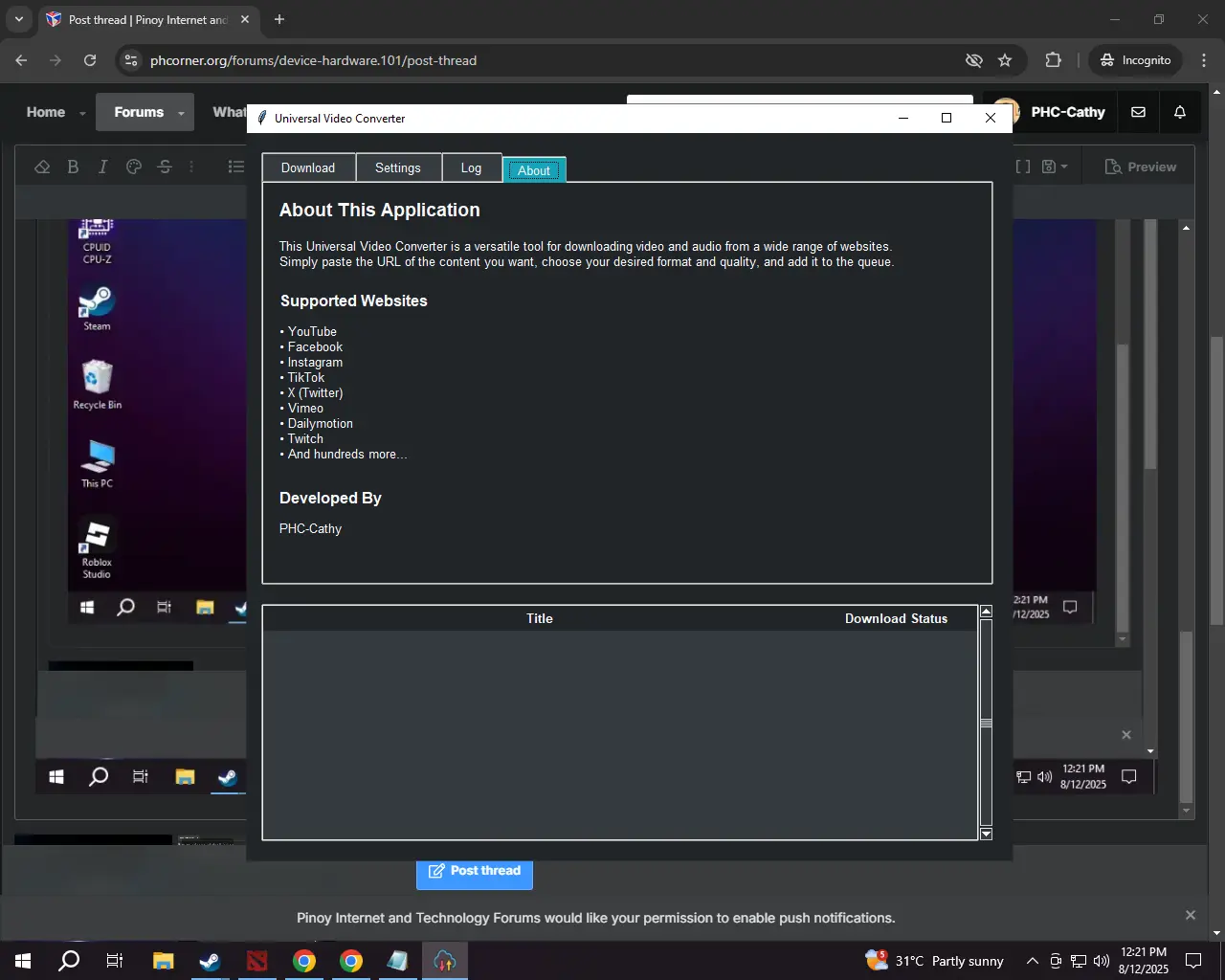View site information for phcorner.org
Screen dimensions: 1225x980
(131, 60)
